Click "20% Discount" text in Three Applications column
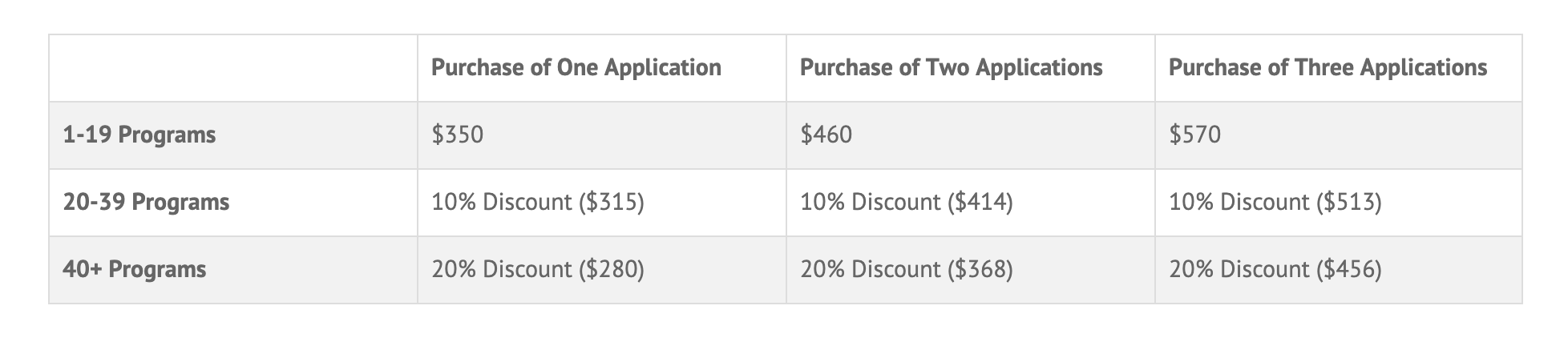 [x=1239, y=269]
